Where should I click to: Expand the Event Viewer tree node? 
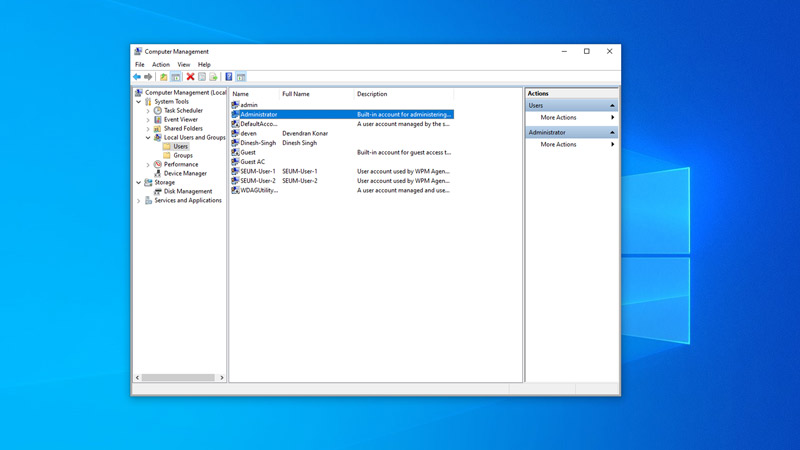coord(148,120)
